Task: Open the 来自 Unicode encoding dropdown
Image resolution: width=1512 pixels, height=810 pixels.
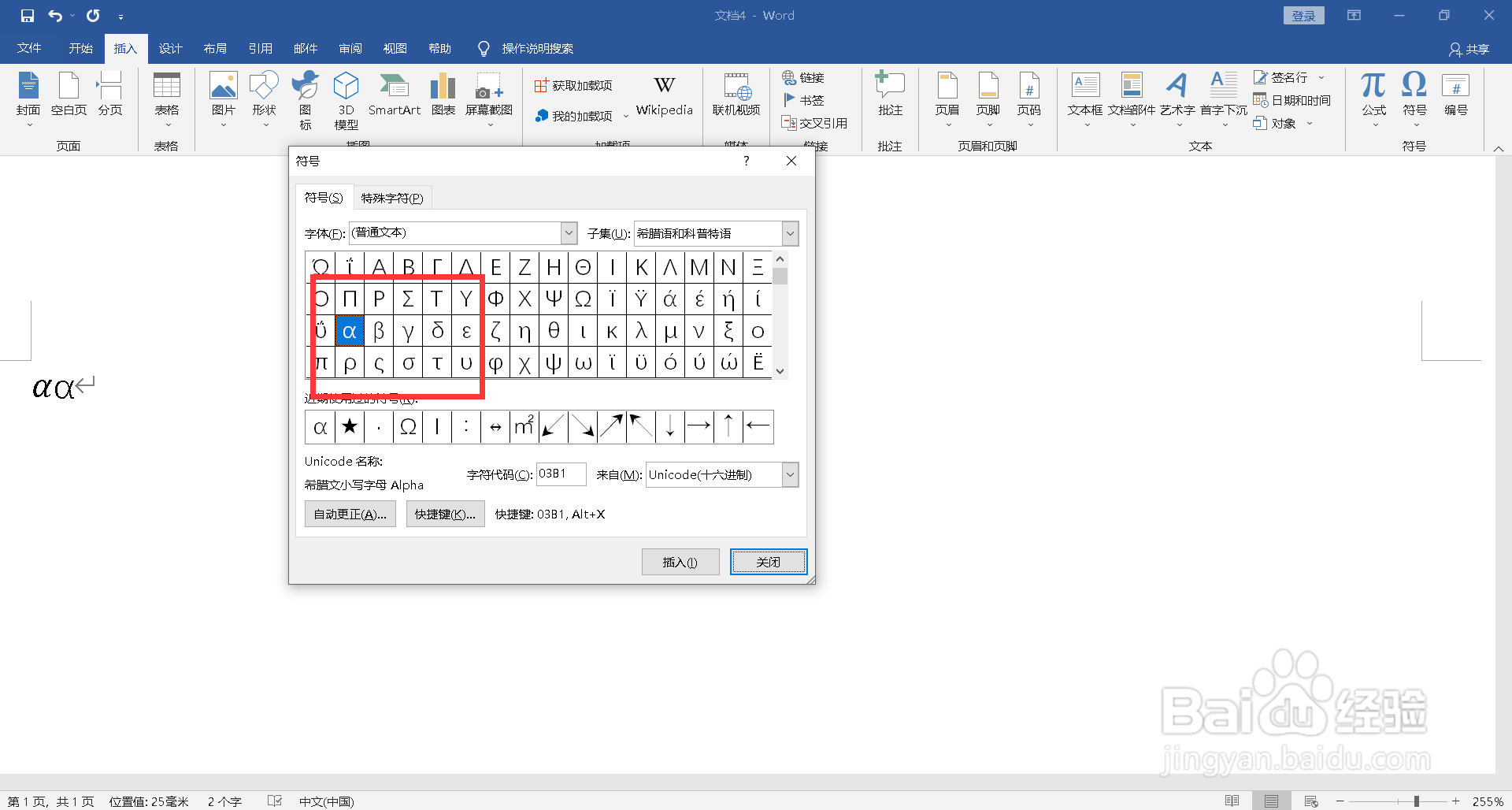Action: (790, 474)
